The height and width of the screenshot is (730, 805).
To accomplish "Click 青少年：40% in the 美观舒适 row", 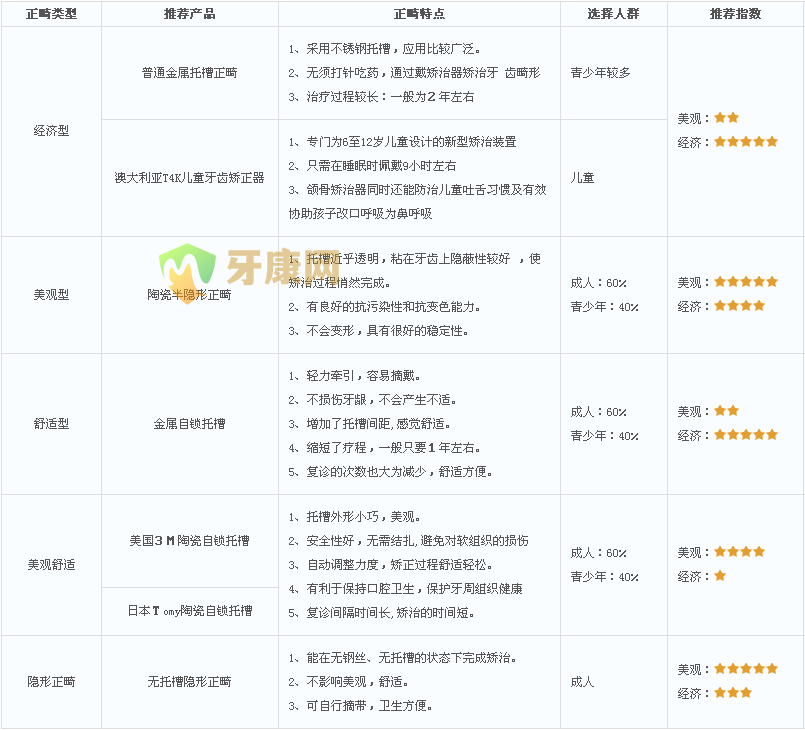I will pyautogui.click(x=604, y=577).
